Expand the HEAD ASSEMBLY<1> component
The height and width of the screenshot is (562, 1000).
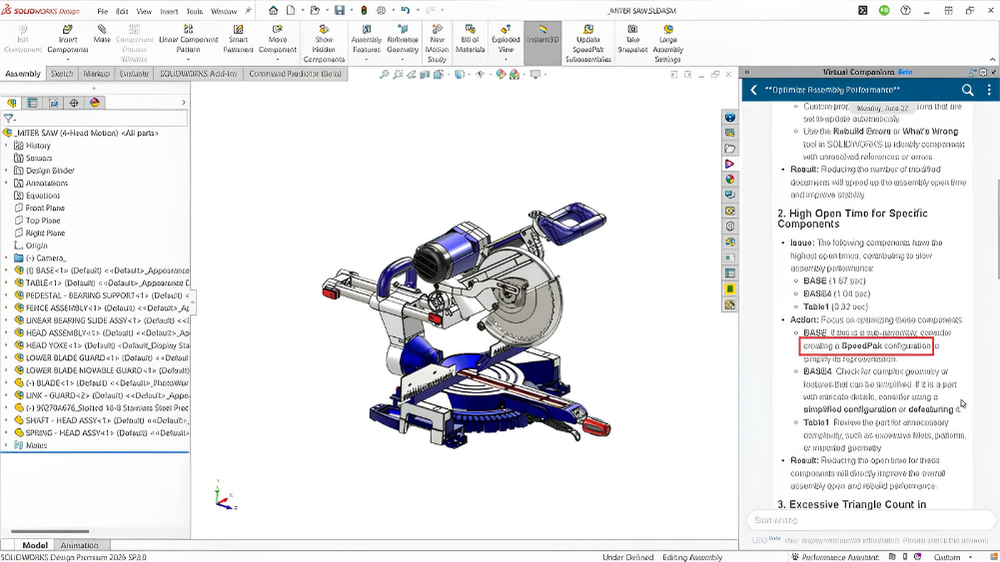click(6, 333)
